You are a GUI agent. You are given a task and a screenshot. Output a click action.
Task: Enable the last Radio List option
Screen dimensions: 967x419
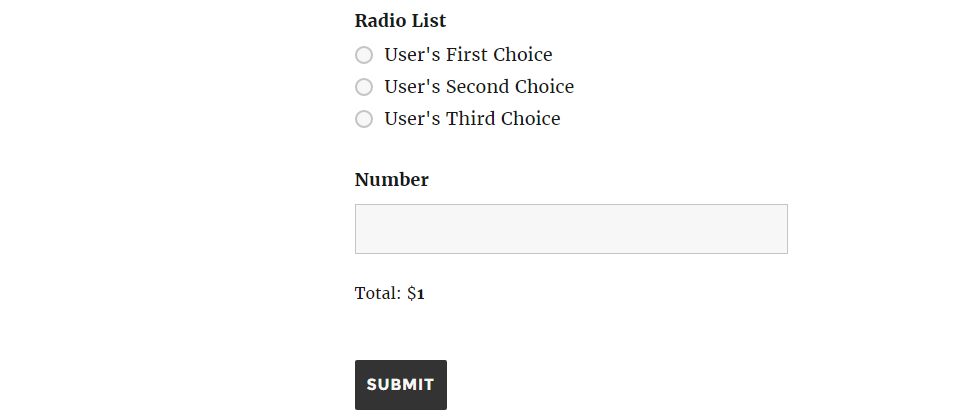click(364, 119)
